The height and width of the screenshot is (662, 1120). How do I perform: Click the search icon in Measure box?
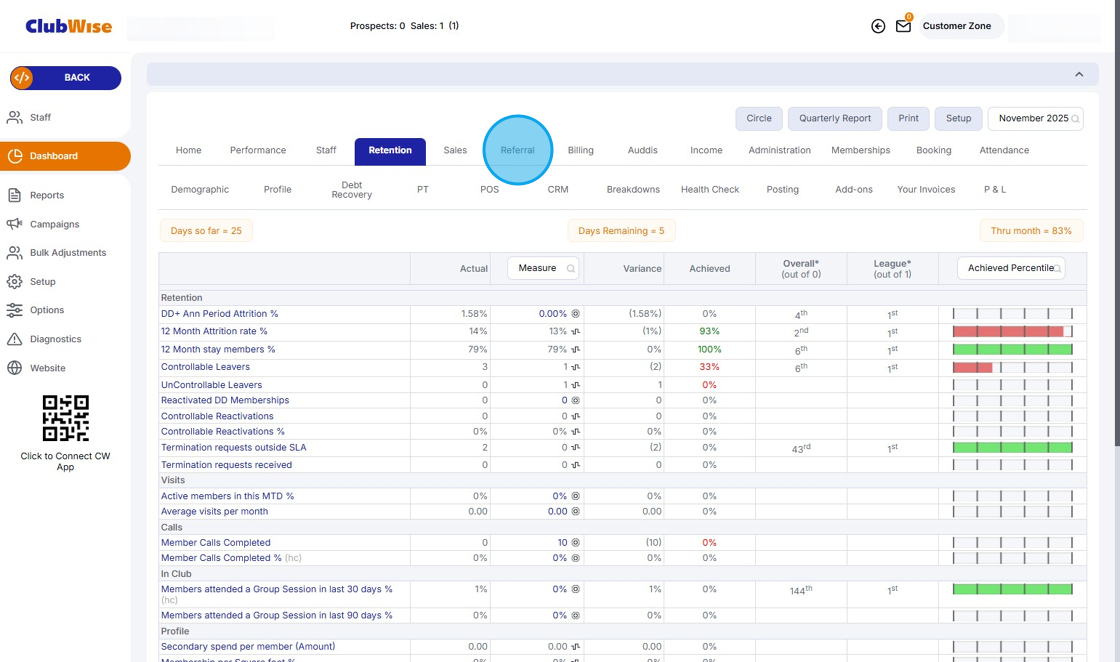[571, 269]
